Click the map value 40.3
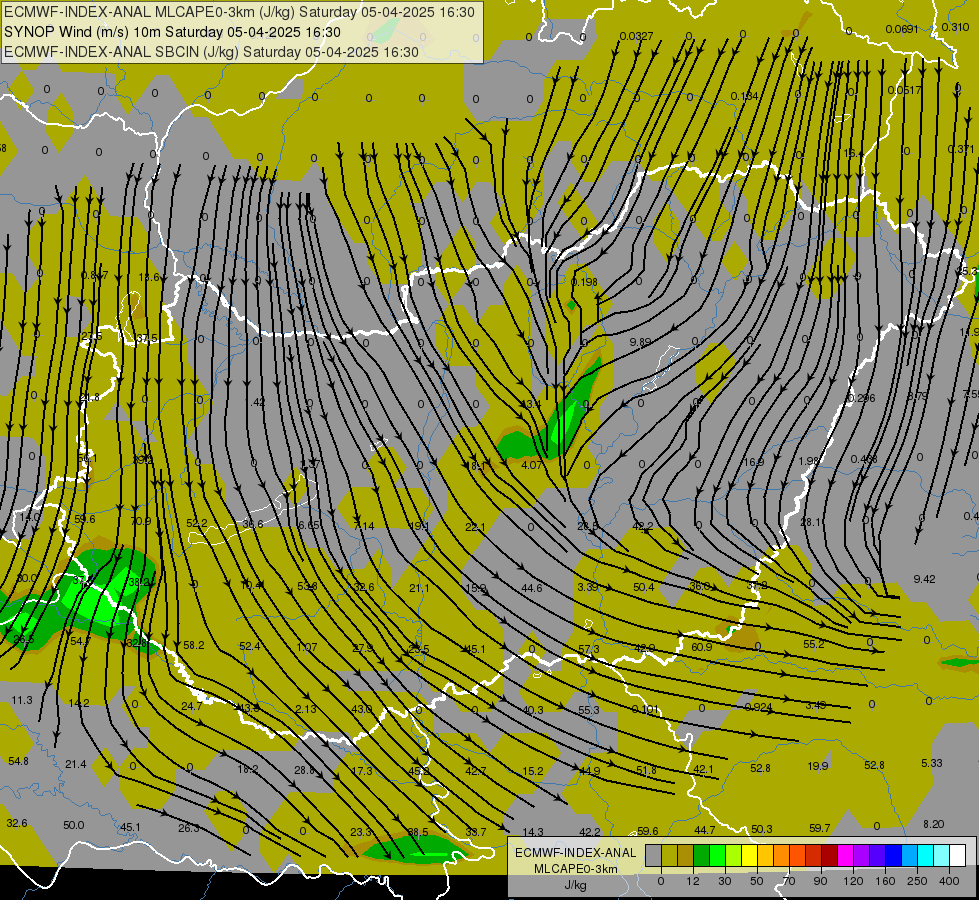This screenshot has height=900, width=979. pyautogui.click(x=533, y=710)
